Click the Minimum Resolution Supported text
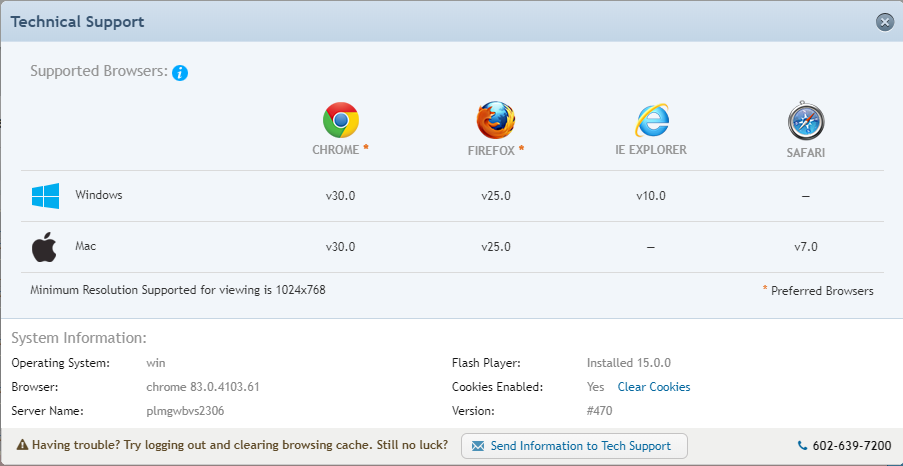Viewport: 903px width, 466px height. [178, 290]
